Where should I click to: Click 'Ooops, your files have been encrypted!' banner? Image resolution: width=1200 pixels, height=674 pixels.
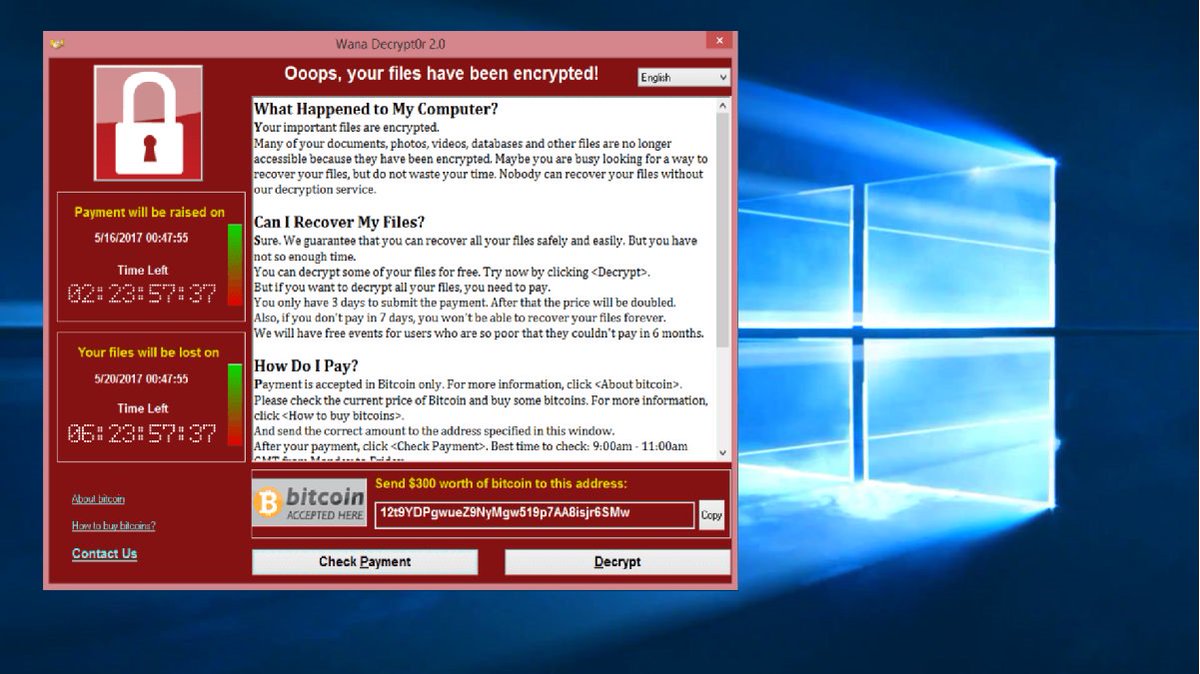pos(441,73)
